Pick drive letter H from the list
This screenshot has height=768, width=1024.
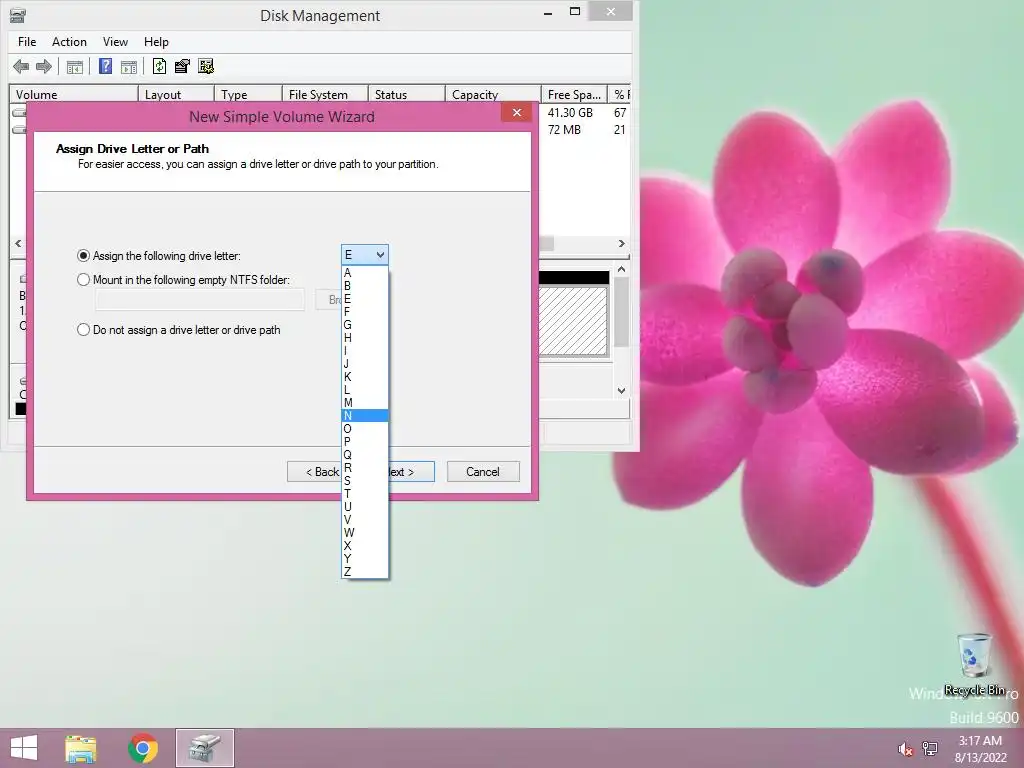[x=364, y=338]
